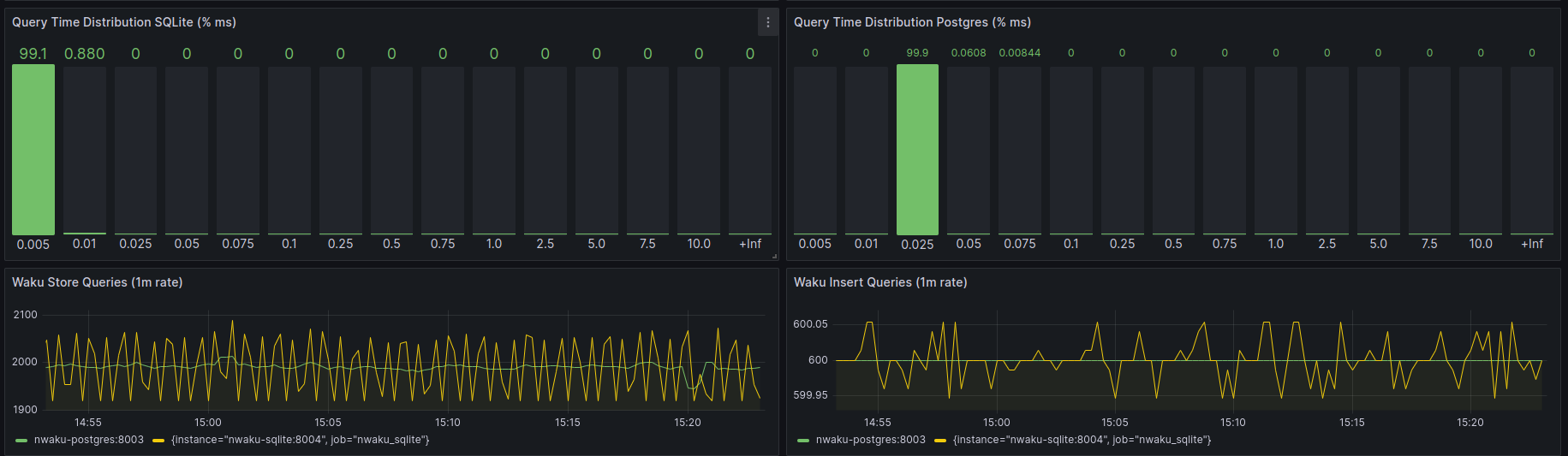Click the tall green 0.025 bar in Postgres panel
Screen dimensions: 1568x456
coord(917,150)
